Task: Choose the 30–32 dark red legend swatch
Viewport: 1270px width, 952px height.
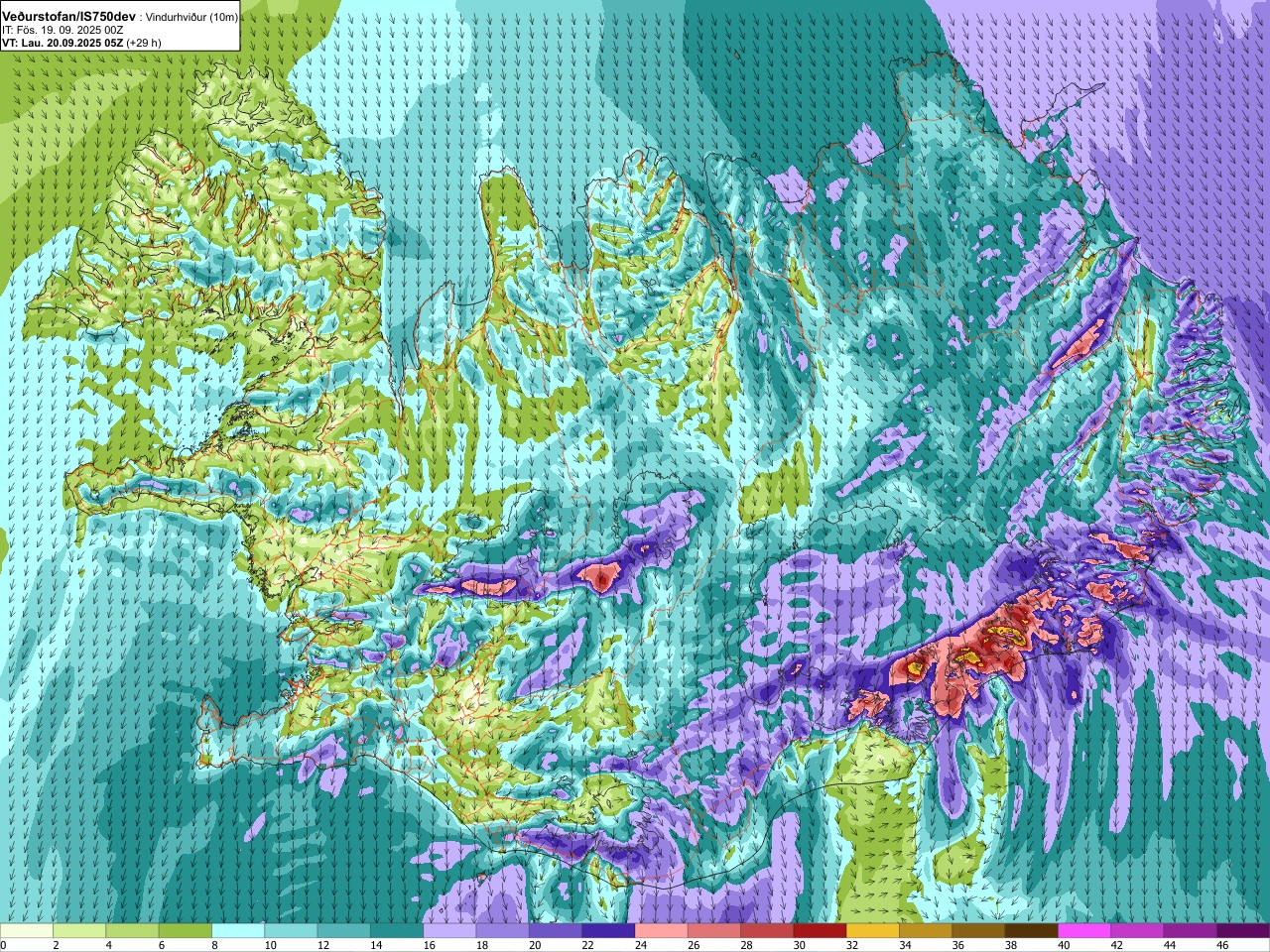Action: [x=821, y=931]
